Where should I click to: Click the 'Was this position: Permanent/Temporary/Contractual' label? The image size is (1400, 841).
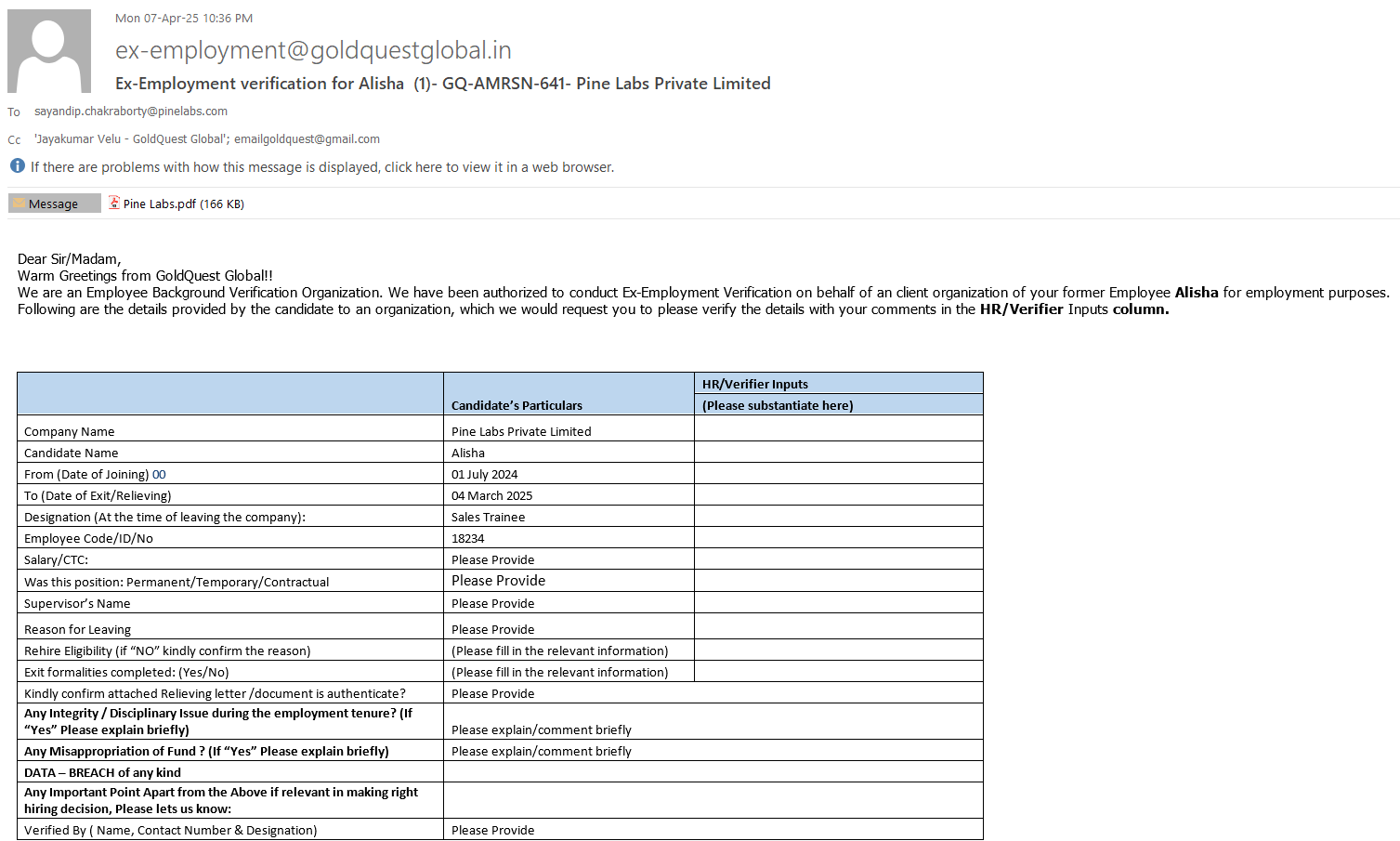(177, 582)
